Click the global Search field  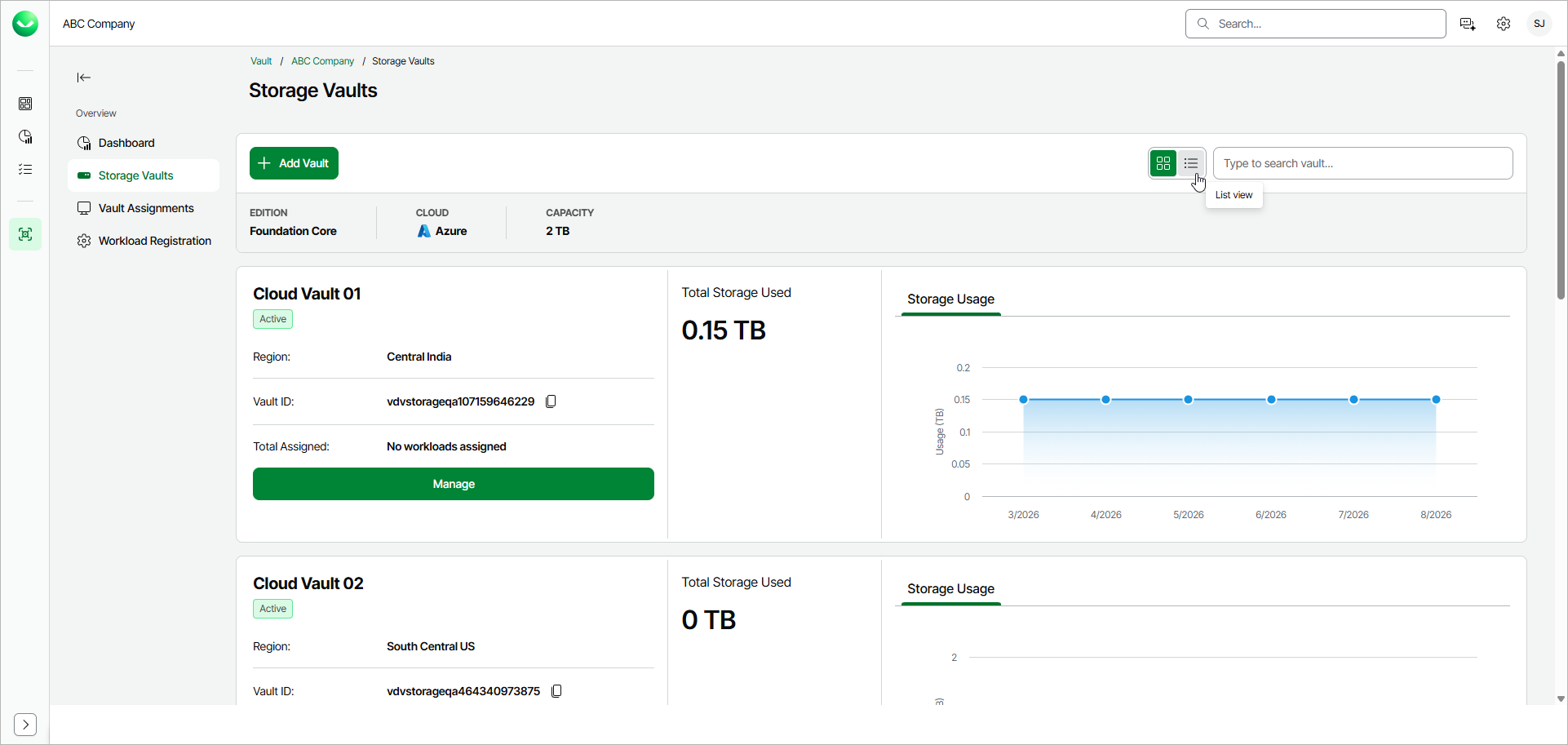tap(1315, 24)
